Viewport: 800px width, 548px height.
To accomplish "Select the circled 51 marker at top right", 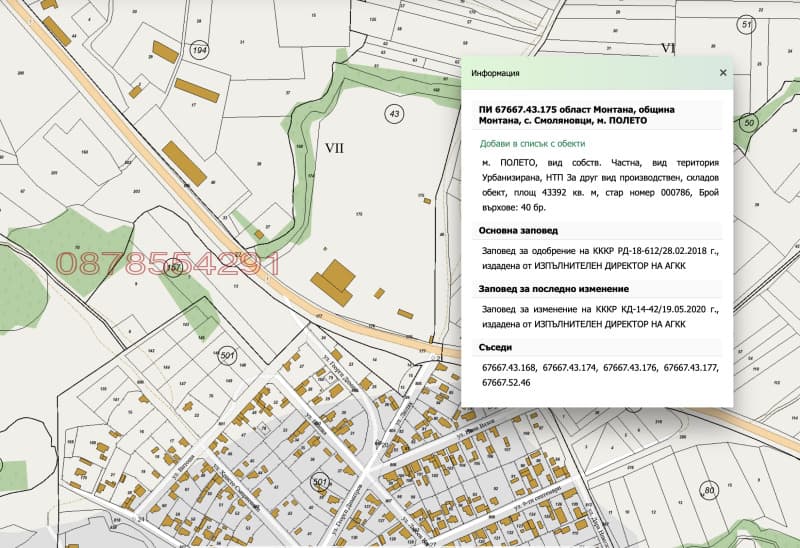I will click(746, 23).
